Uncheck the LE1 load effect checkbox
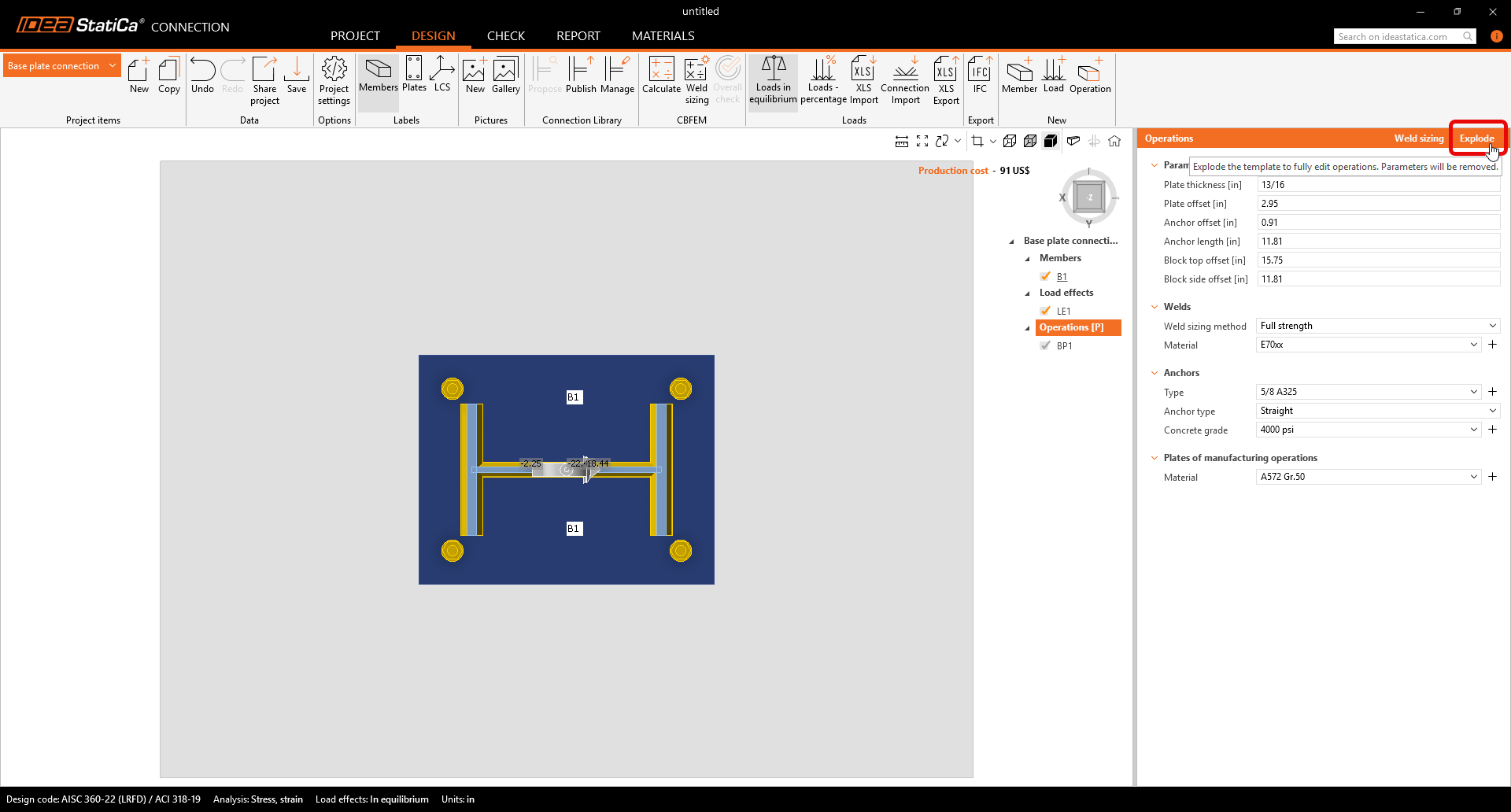 (1045, 311)
